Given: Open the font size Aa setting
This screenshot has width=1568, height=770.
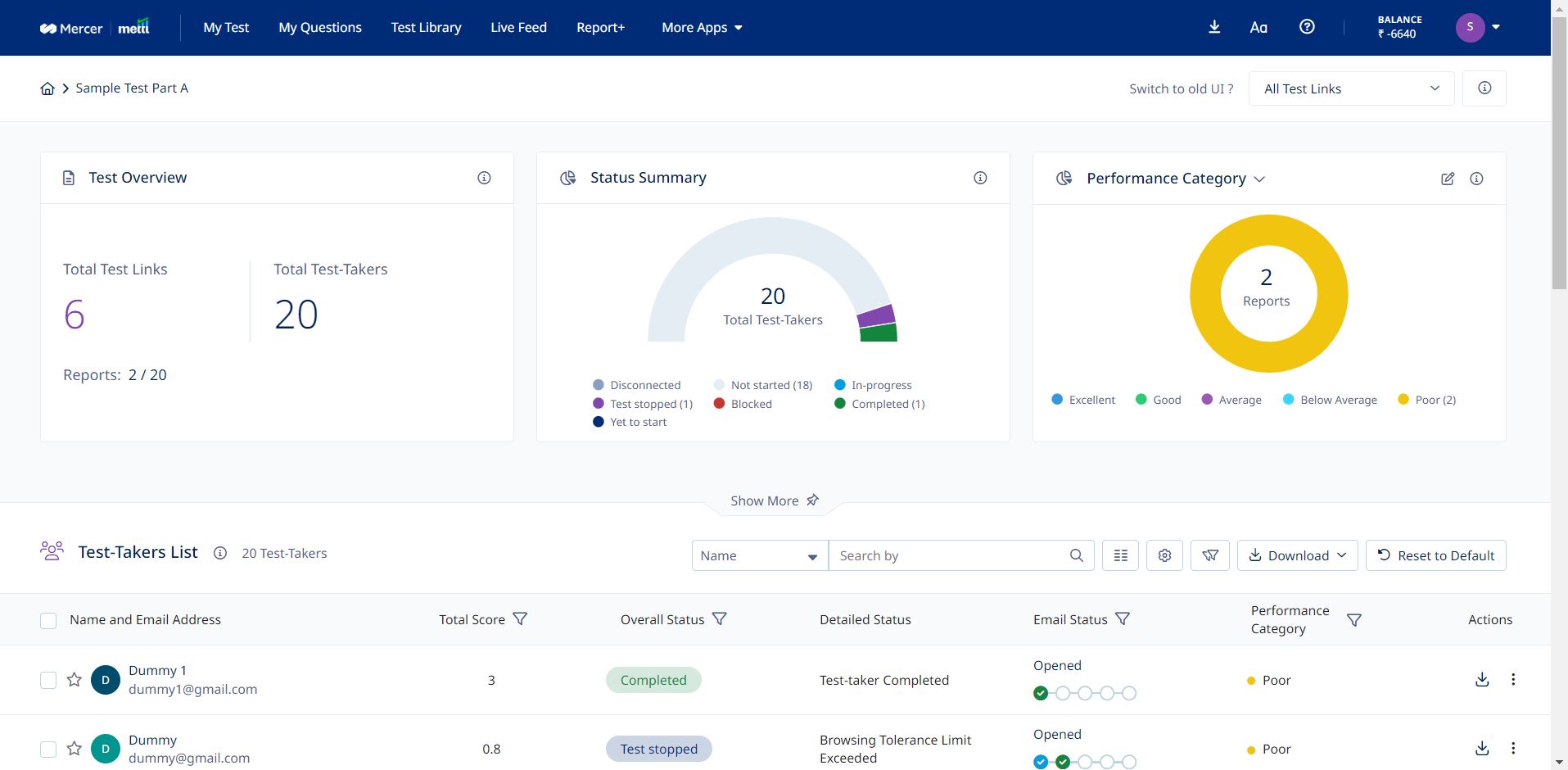Looking at the screenshot, I should click(x=1258, y=28).
